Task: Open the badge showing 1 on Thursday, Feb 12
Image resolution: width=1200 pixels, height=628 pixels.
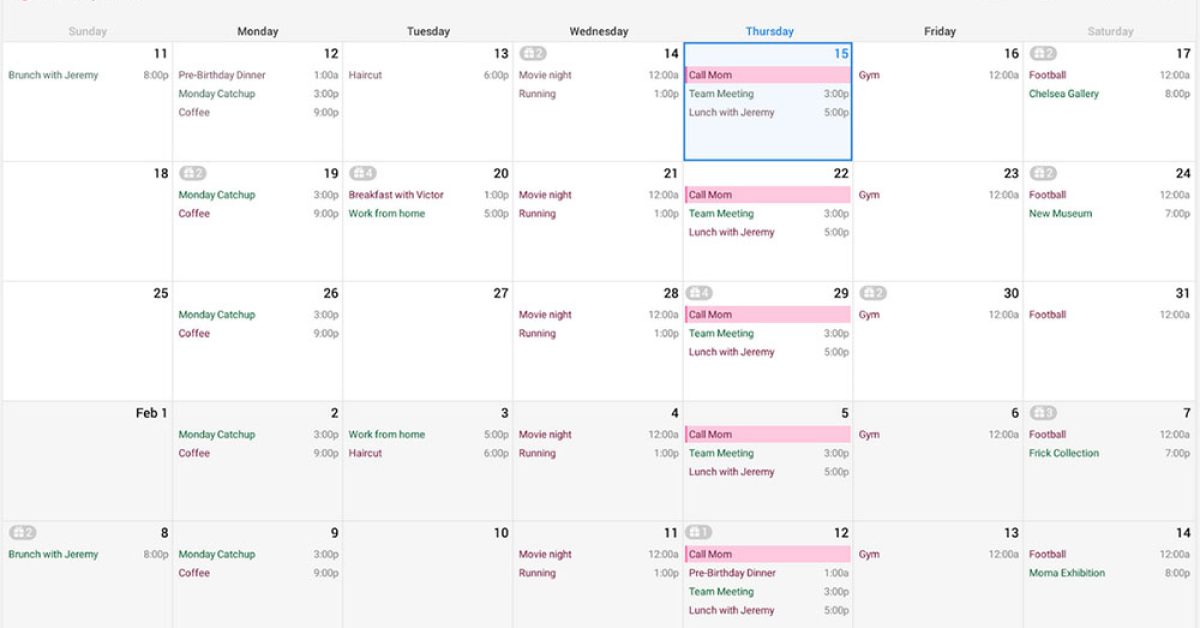Action: pyautogui.click(x=699, y=533)
